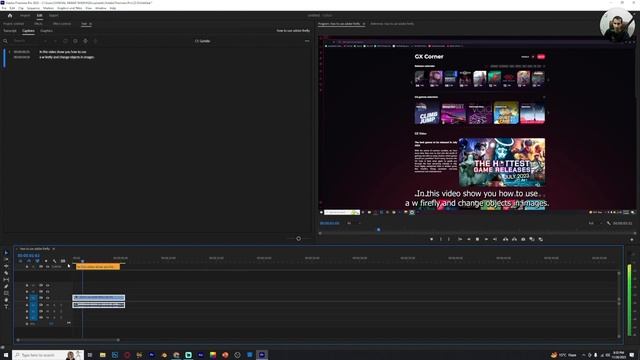The width and height of the screenshot is (640, 360).
Task: Select the orange caption clip on timeline
Action: pos(98,267)
